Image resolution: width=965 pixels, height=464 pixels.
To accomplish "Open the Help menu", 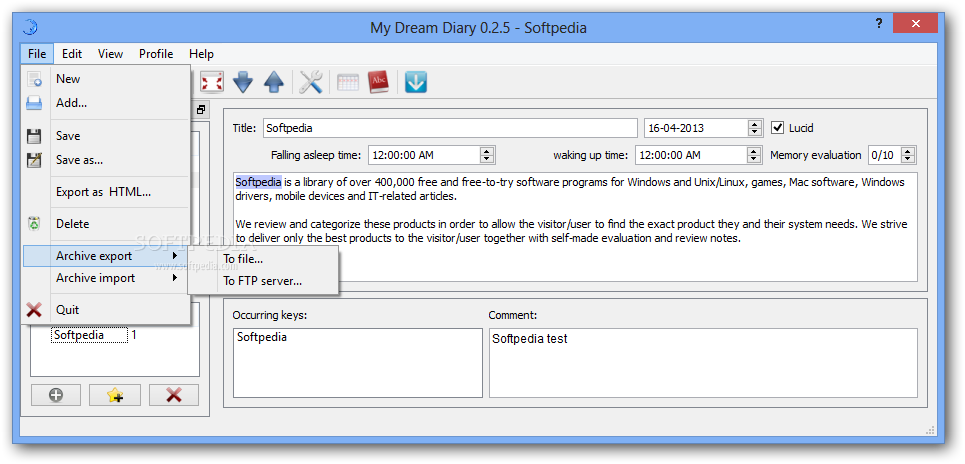I will tap(201, 54).
